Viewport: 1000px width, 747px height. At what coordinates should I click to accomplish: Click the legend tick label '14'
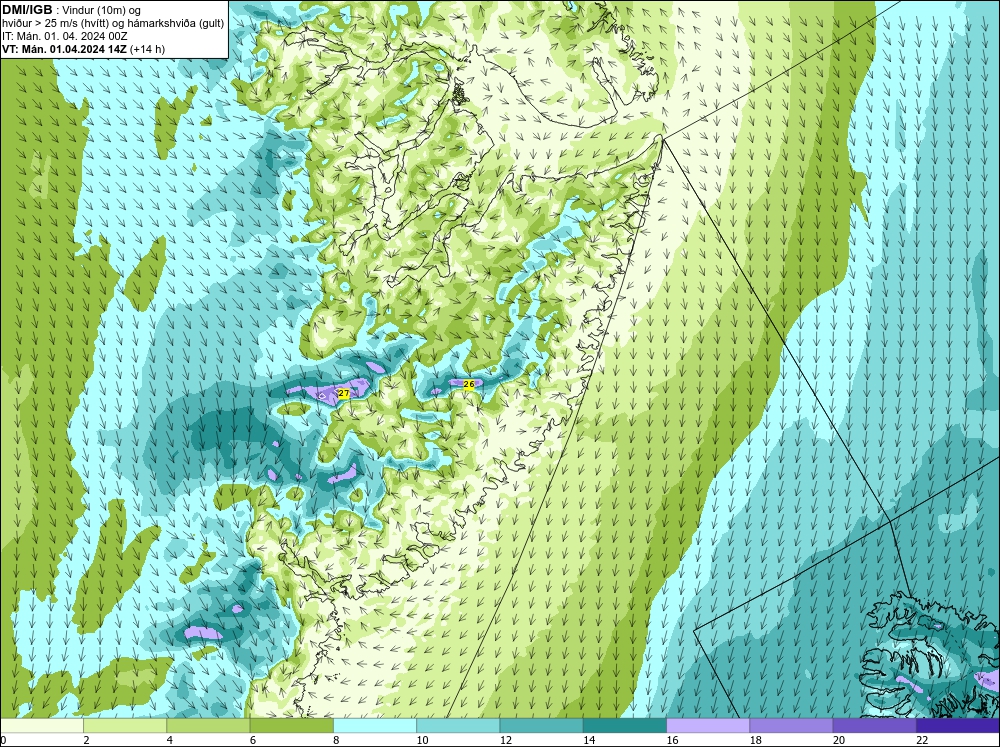[589, 740]
